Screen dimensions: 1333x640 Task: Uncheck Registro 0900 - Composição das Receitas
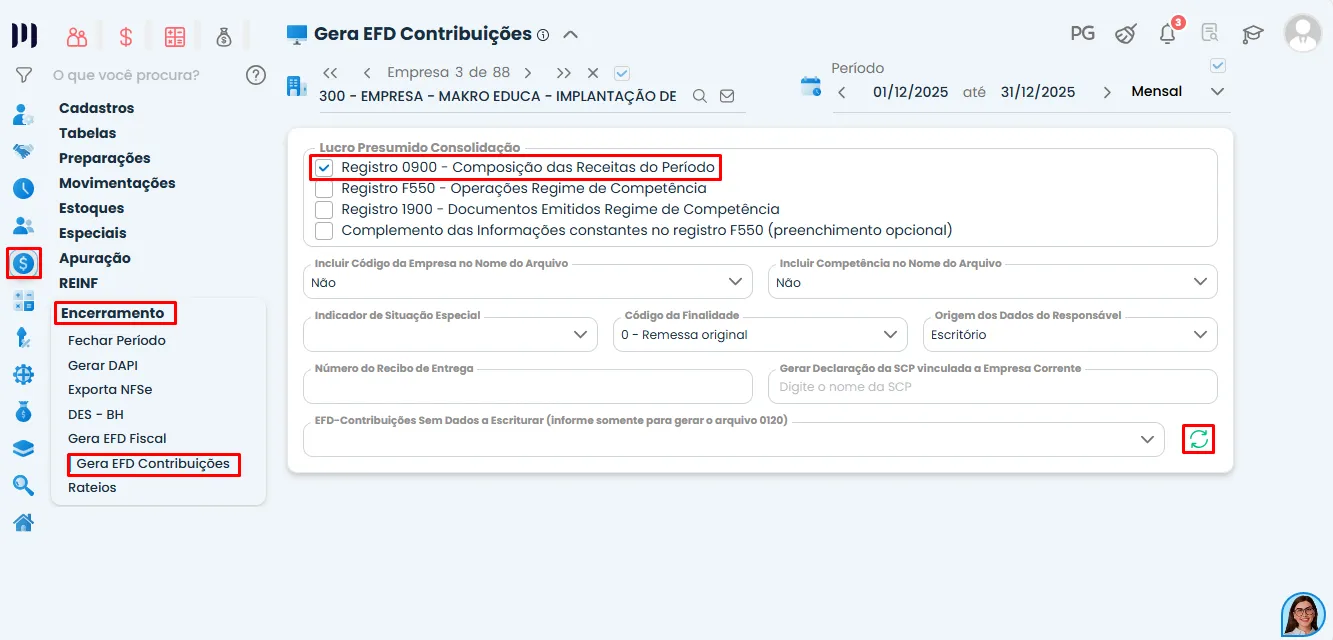click(324, 167)
